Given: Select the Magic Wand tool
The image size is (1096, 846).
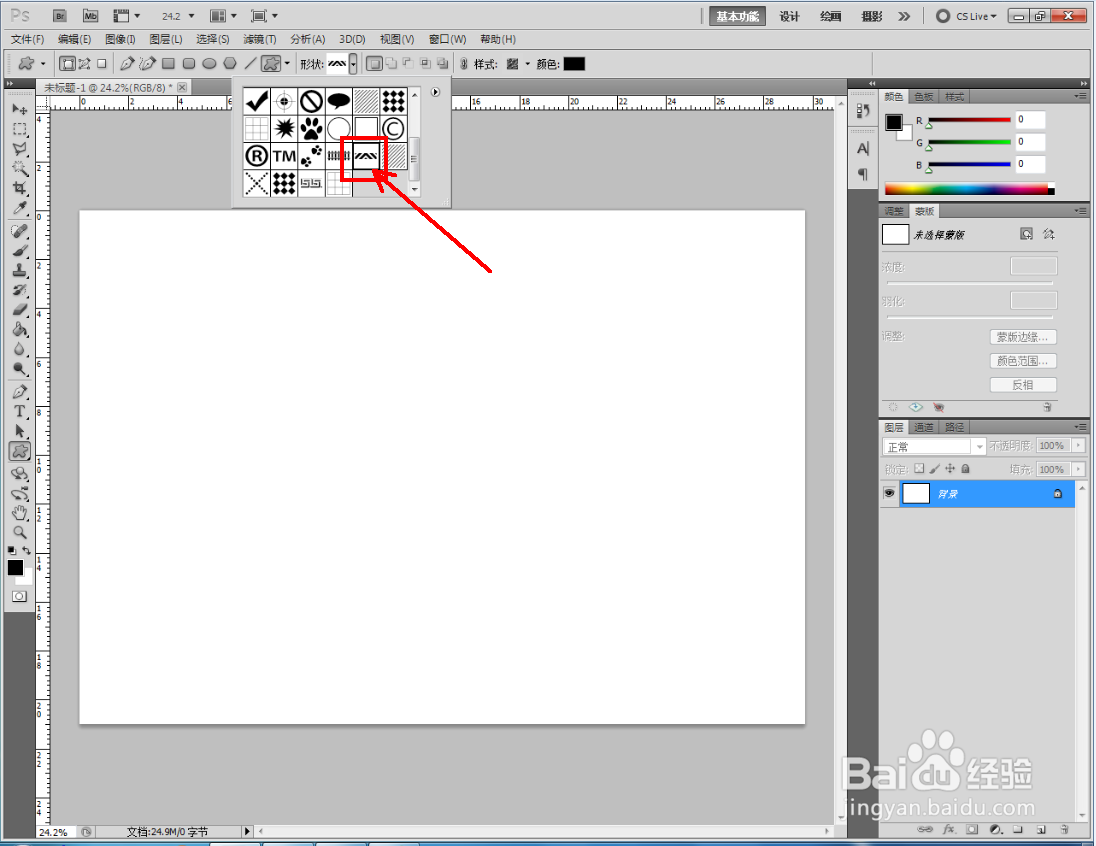Looking at the screenshot, I should 20,169.
